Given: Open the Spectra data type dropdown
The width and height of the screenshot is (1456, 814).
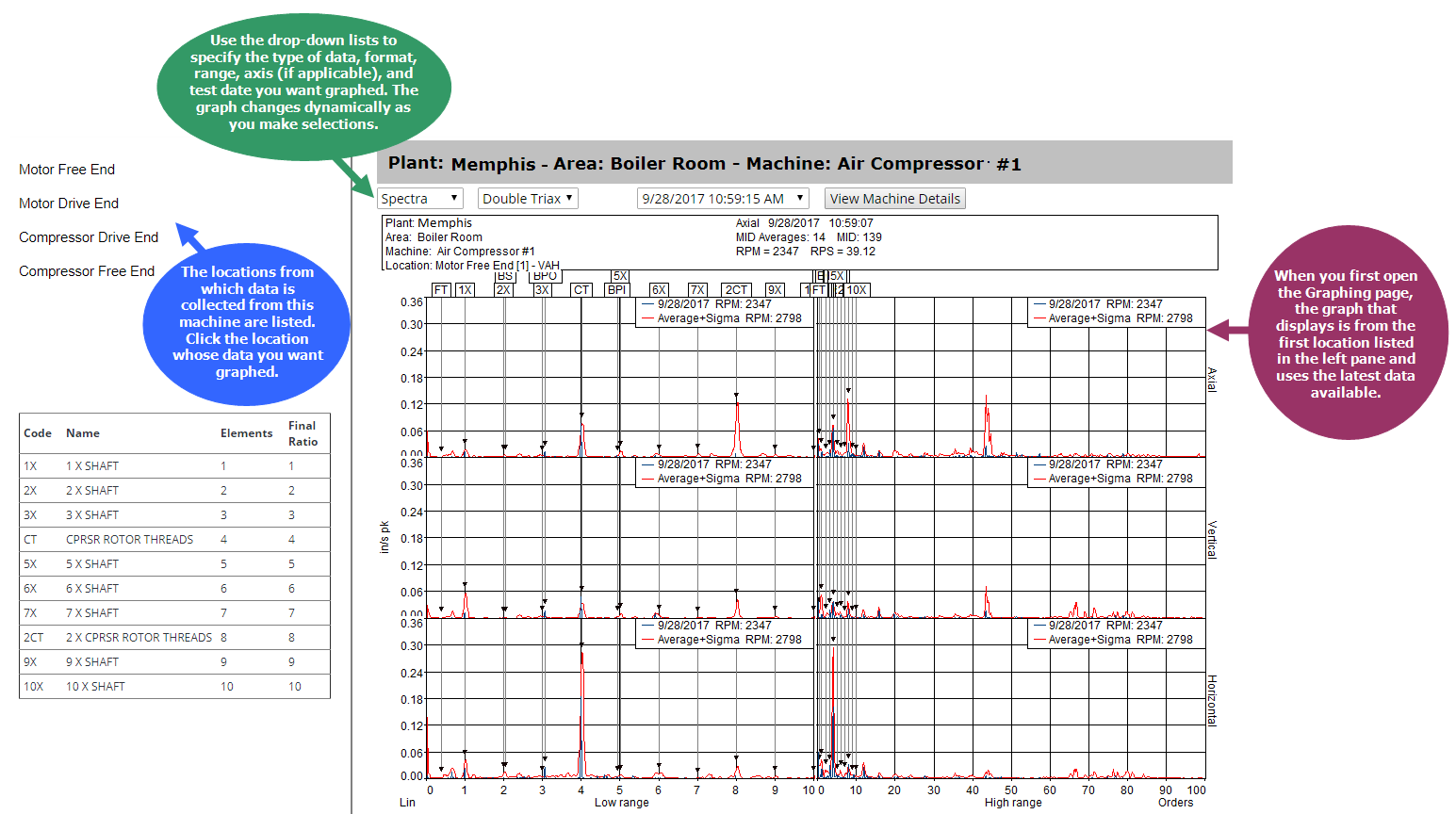Looking at the screenshot, I should click(x=419, y=199).
